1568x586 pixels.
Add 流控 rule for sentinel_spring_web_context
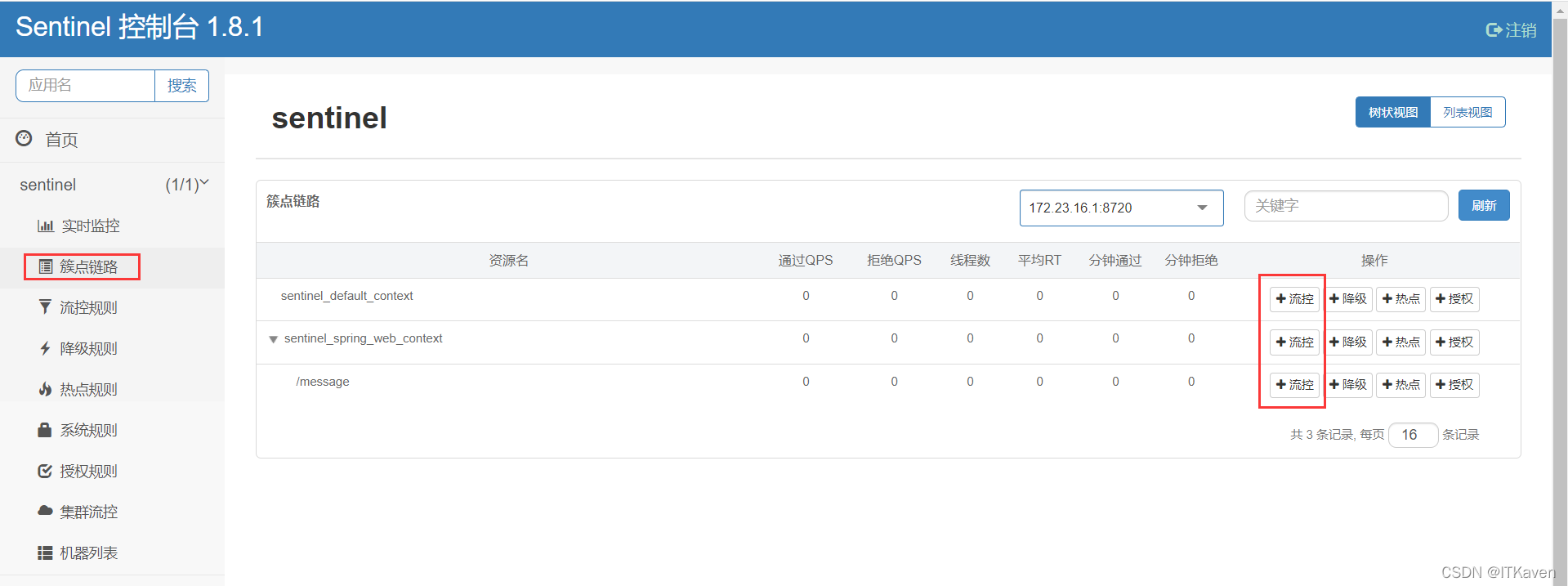click(1295, 342)
